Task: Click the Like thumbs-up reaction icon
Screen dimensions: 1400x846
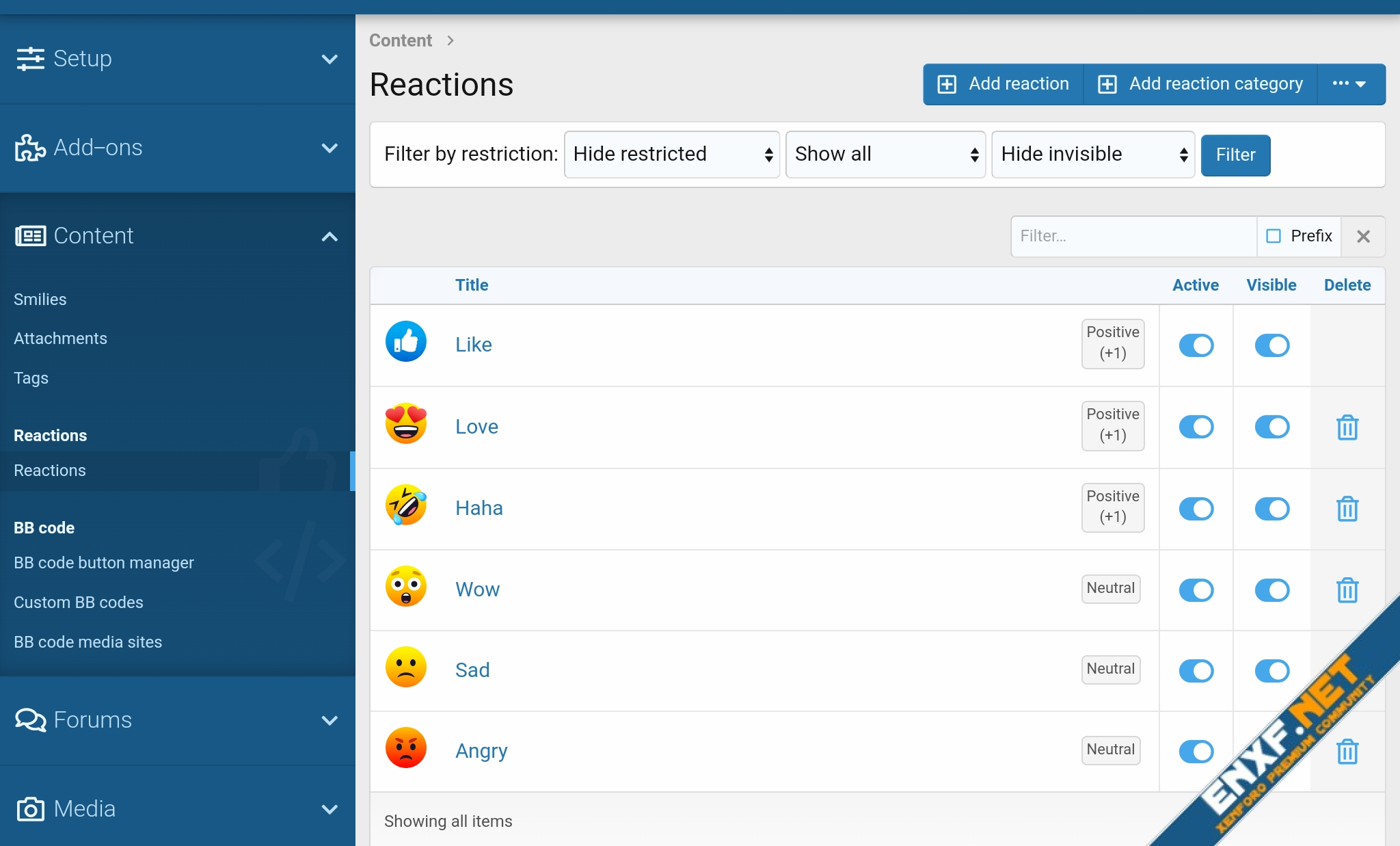Action: (x=406, y=341)
